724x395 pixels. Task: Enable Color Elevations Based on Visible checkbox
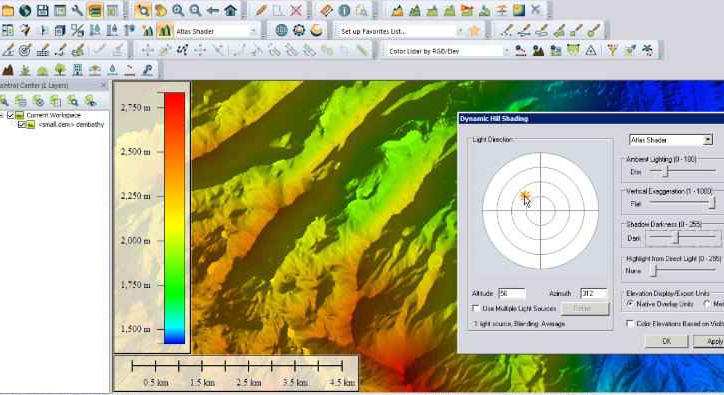pos(630,324)
